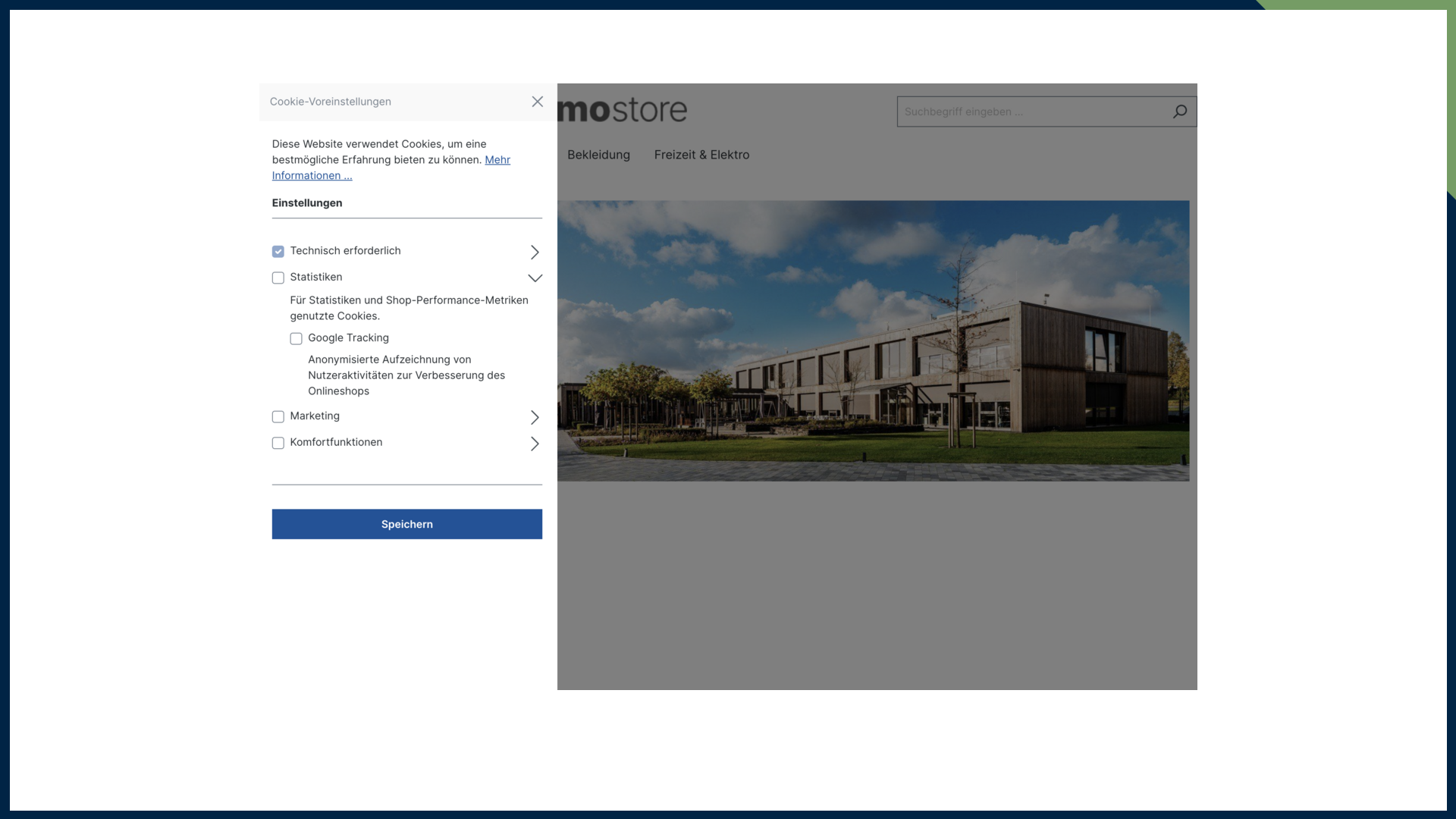Open the Bekleidung menu item
This screenshot has width=1456, height=819.
pyautogui.click(x=598, y=155)
